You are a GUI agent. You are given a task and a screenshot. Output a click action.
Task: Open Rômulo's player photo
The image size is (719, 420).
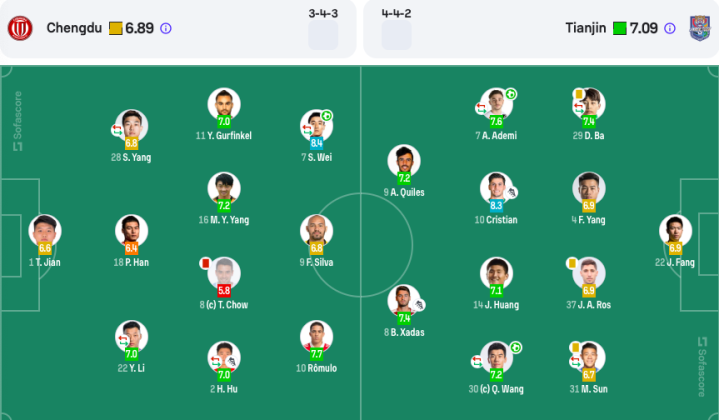click(316, 337)
